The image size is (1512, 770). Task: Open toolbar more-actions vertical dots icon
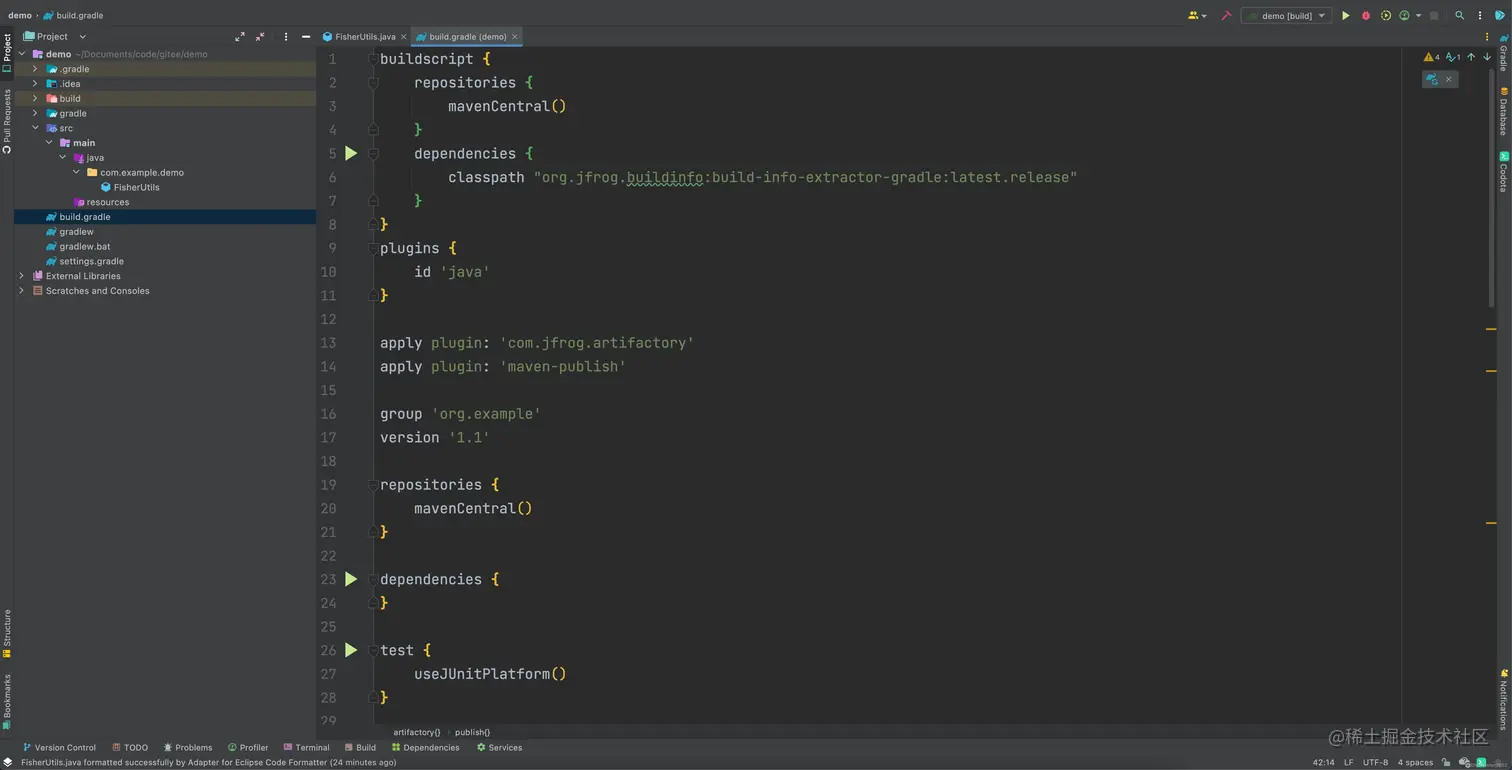coord(1480,16)
